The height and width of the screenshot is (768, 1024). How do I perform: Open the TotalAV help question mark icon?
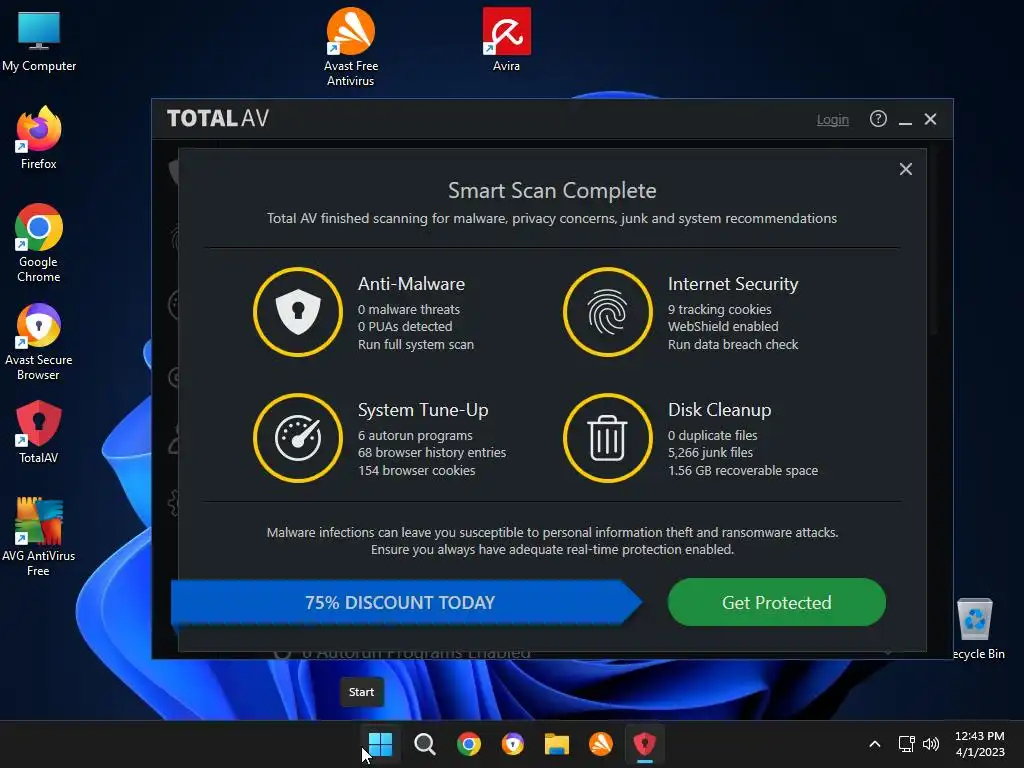pos(878,119)
